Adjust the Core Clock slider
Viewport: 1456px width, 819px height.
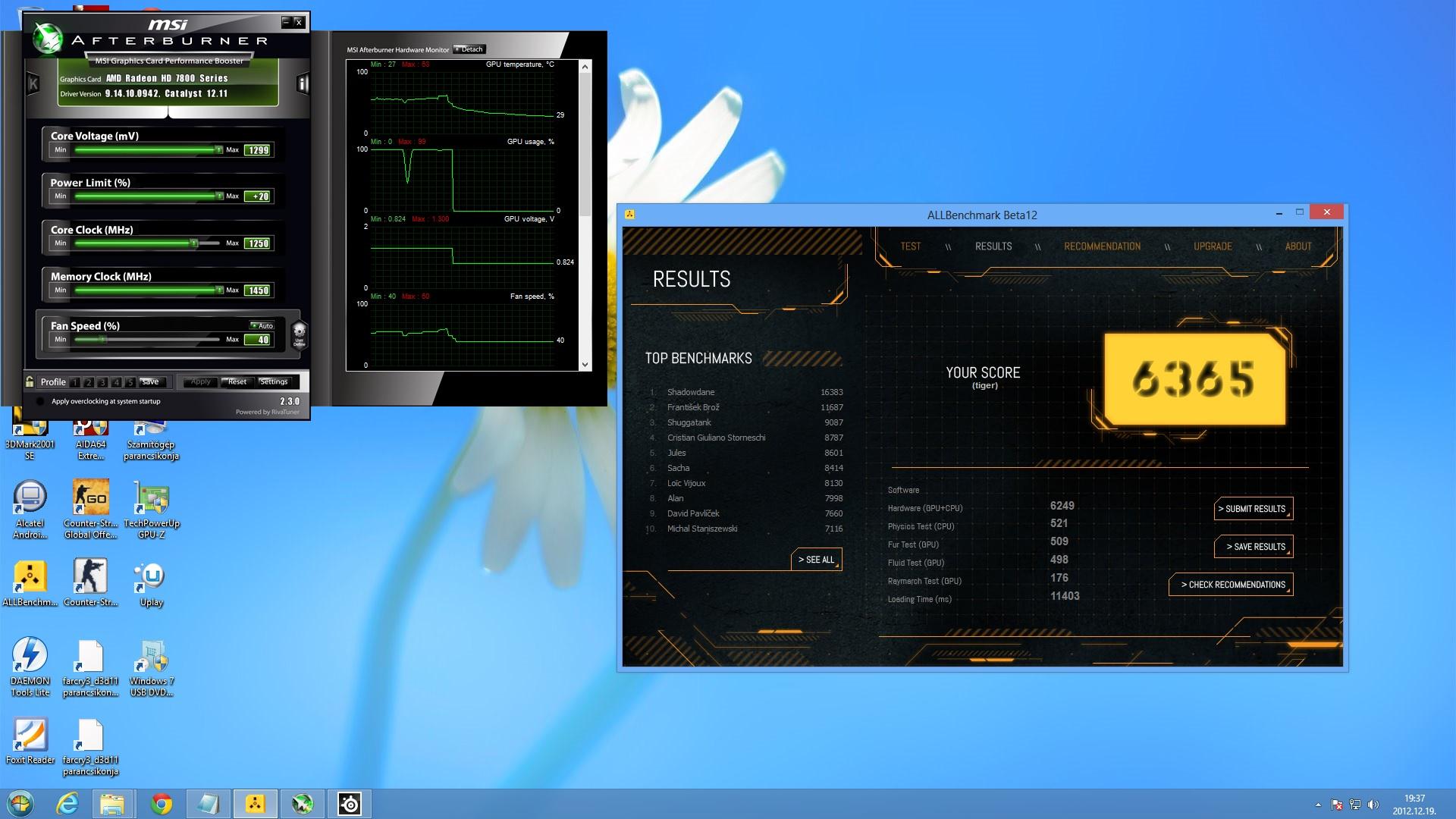click(x=147, y=243)
